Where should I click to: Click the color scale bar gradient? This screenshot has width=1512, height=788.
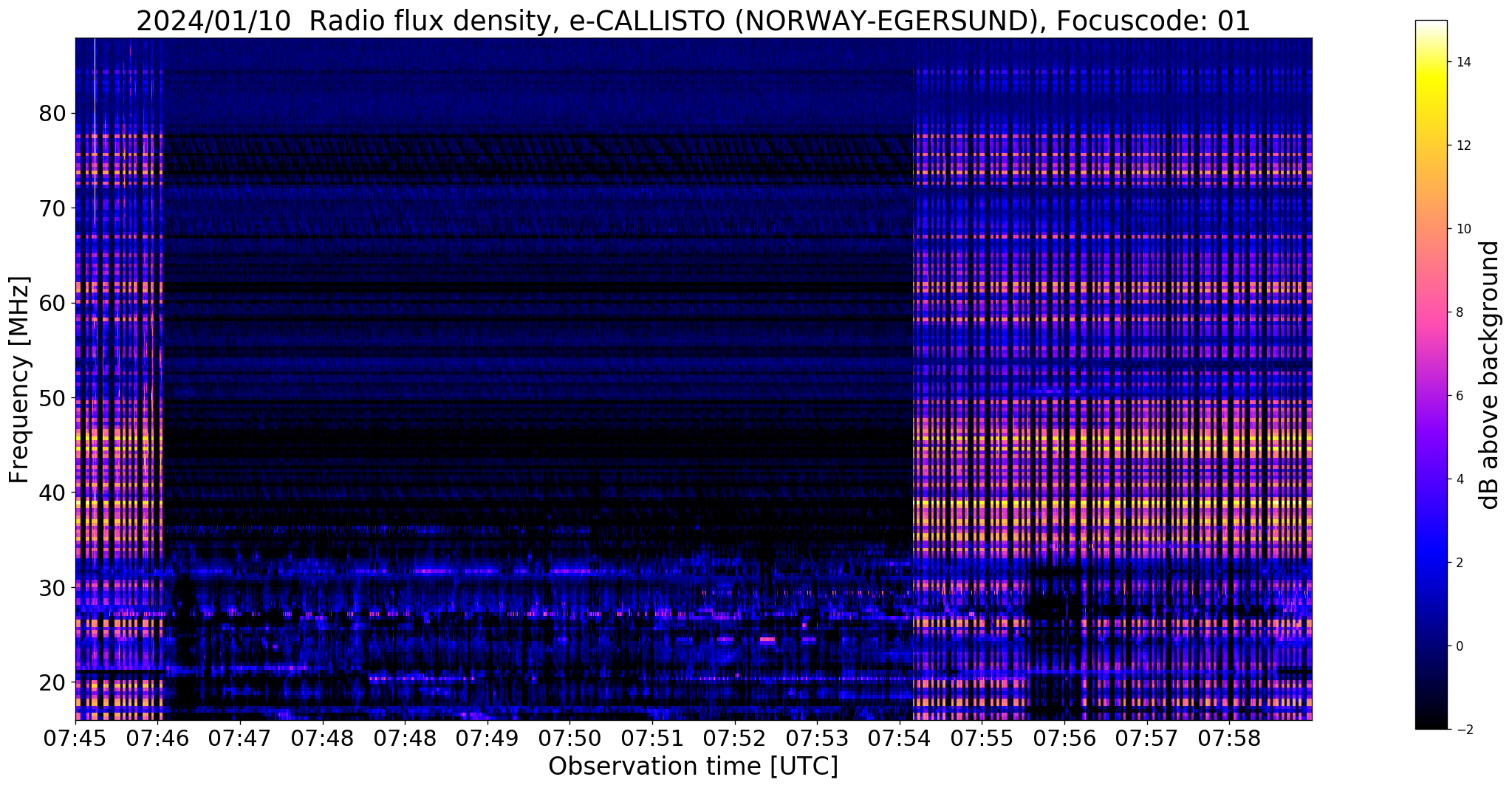click(x=1431, y=374)
